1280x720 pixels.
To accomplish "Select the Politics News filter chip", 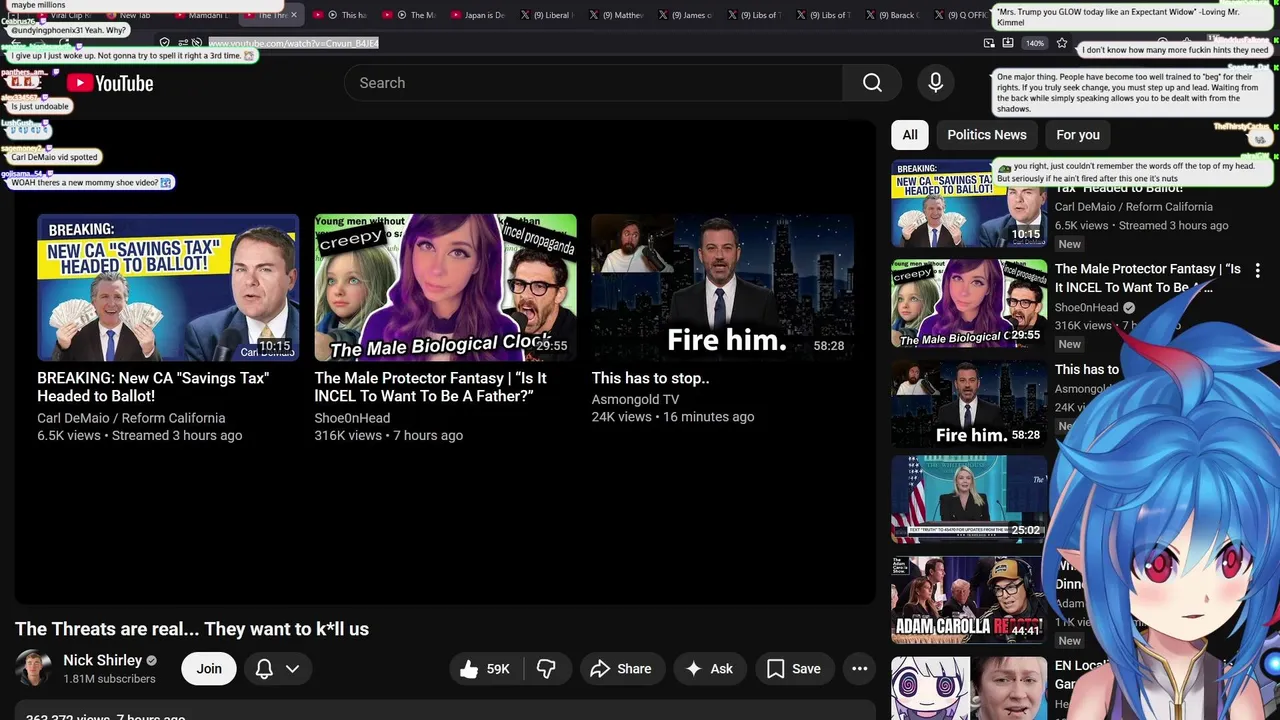I will click(x=987, y=135).
